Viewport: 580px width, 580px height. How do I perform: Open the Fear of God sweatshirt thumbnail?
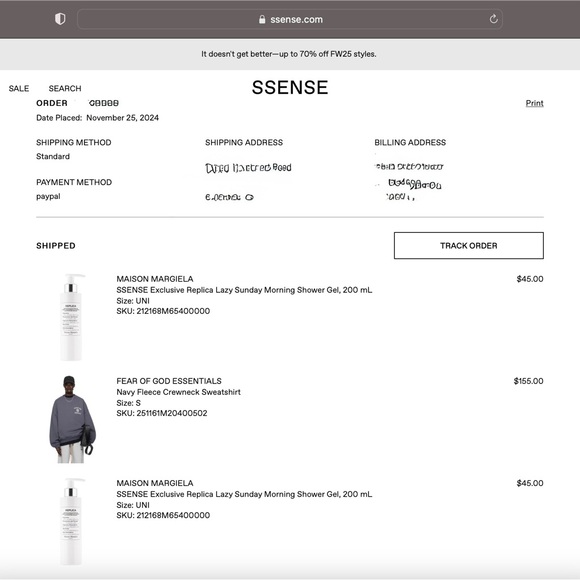72,419
